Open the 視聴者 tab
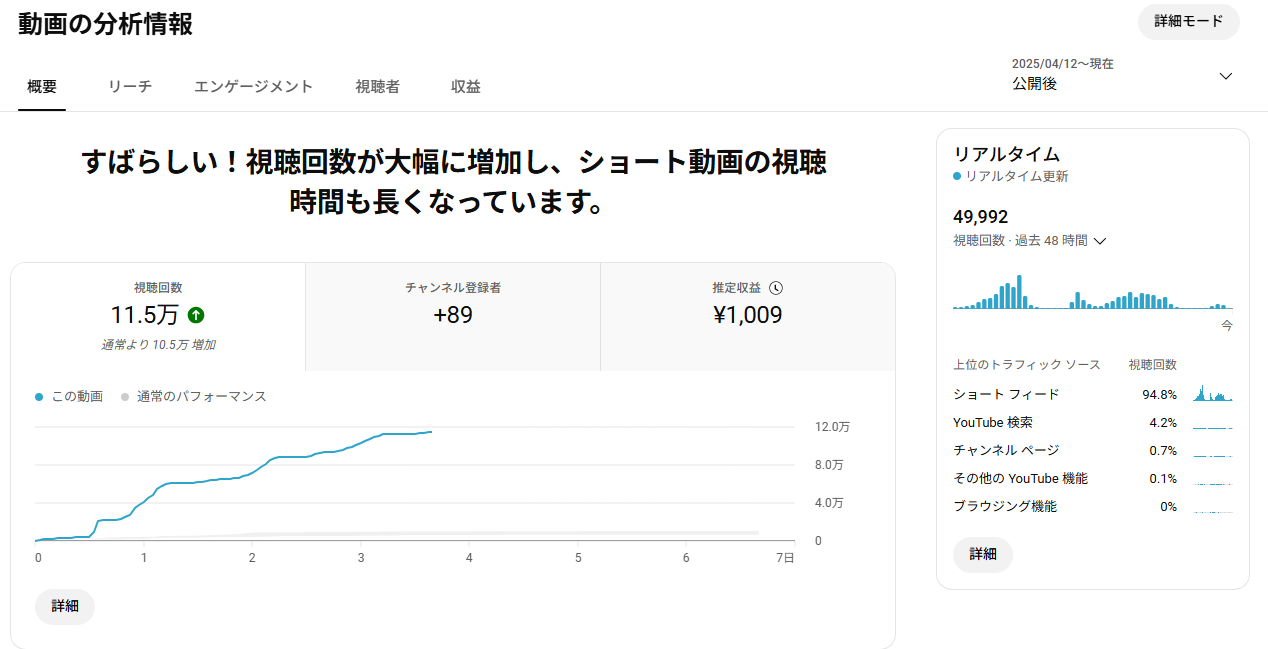The width and height of the screenshot is (1268, 649). click(x=378, y=87)
